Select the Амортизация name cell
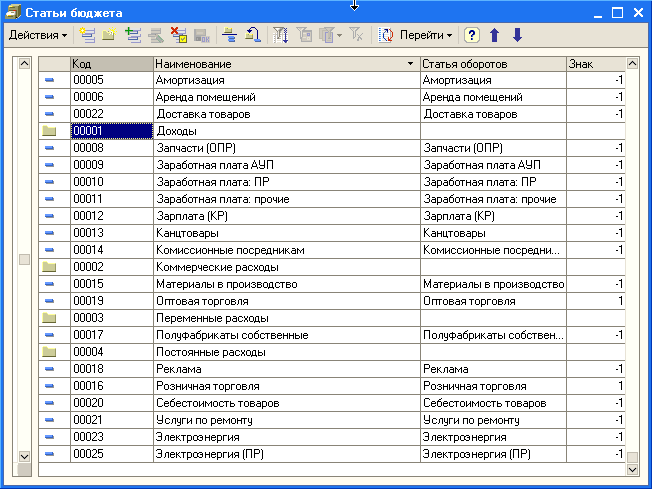Screen dimensions: 652x489 pos(285,80)
